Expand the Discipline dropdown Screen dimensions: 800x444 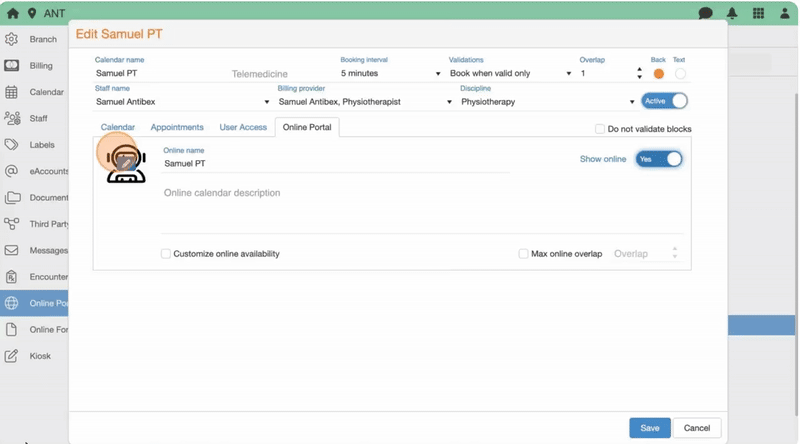point(547,102)
